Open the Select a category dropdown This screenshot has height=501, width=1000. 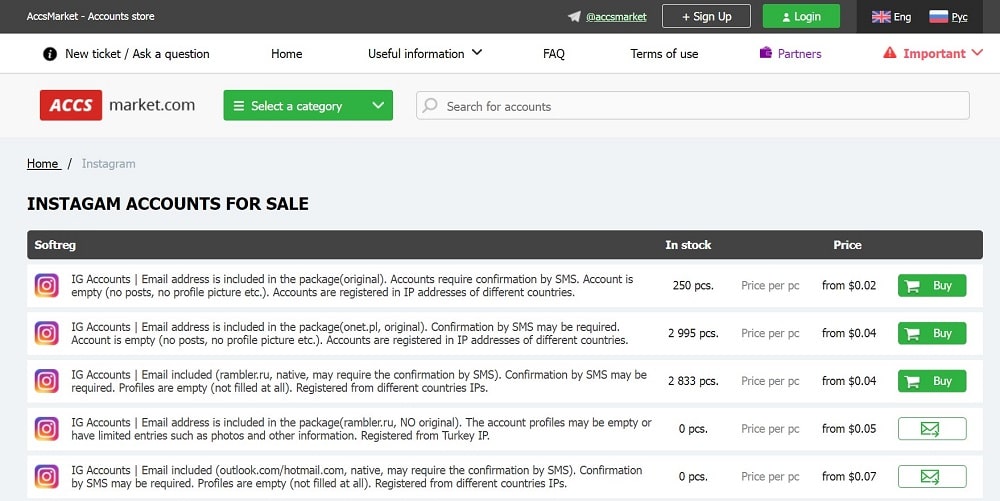[308, 105]
